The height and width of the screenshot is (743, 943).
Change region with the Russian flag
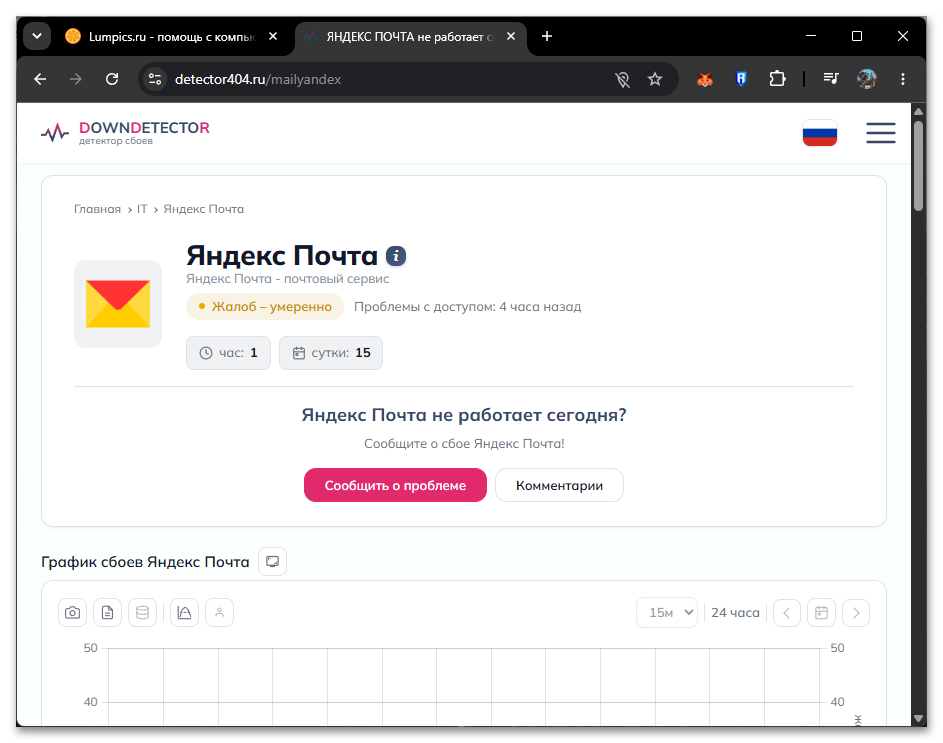(820, 133)
